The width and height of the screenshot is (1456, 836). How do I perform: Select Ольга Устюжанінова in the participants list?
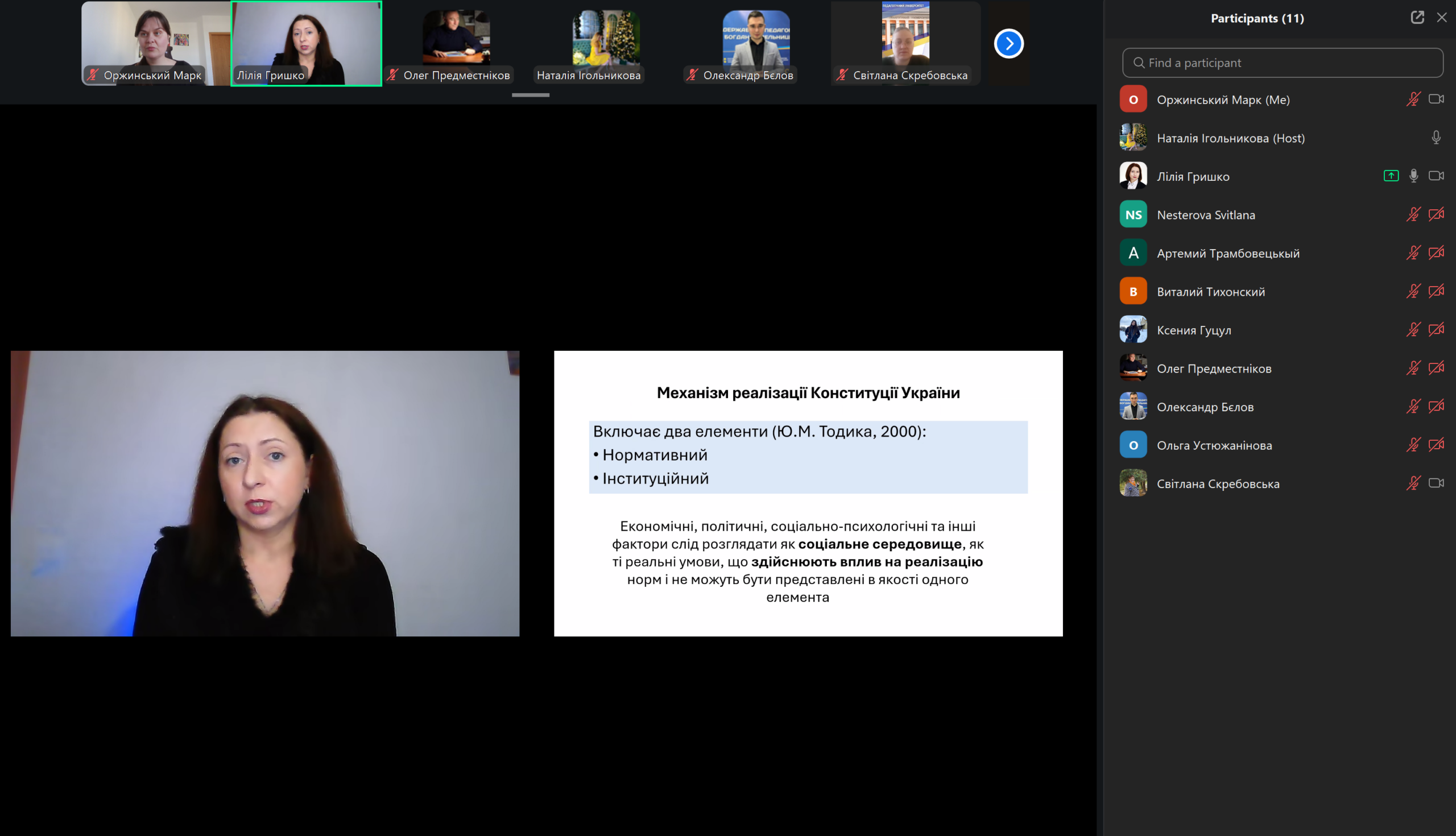point(1214,445)
